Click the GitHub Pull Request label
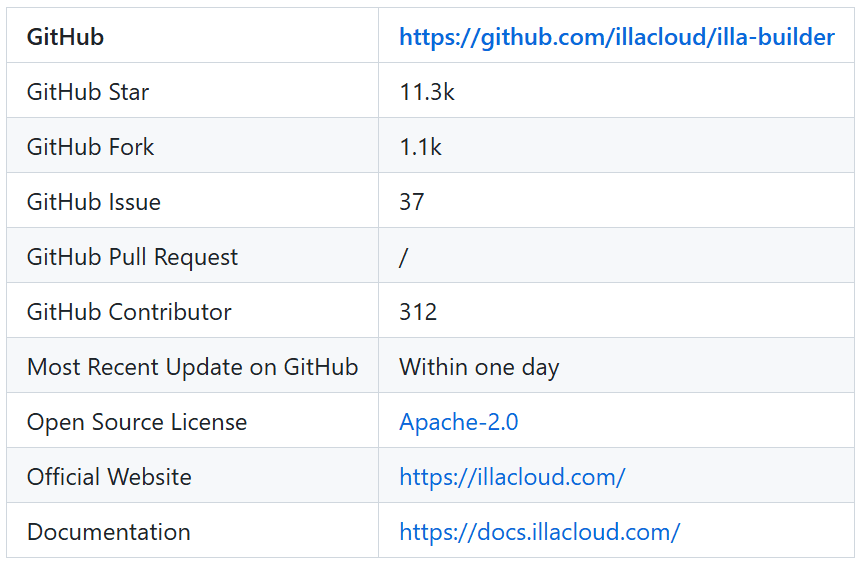 coord(132,257)
